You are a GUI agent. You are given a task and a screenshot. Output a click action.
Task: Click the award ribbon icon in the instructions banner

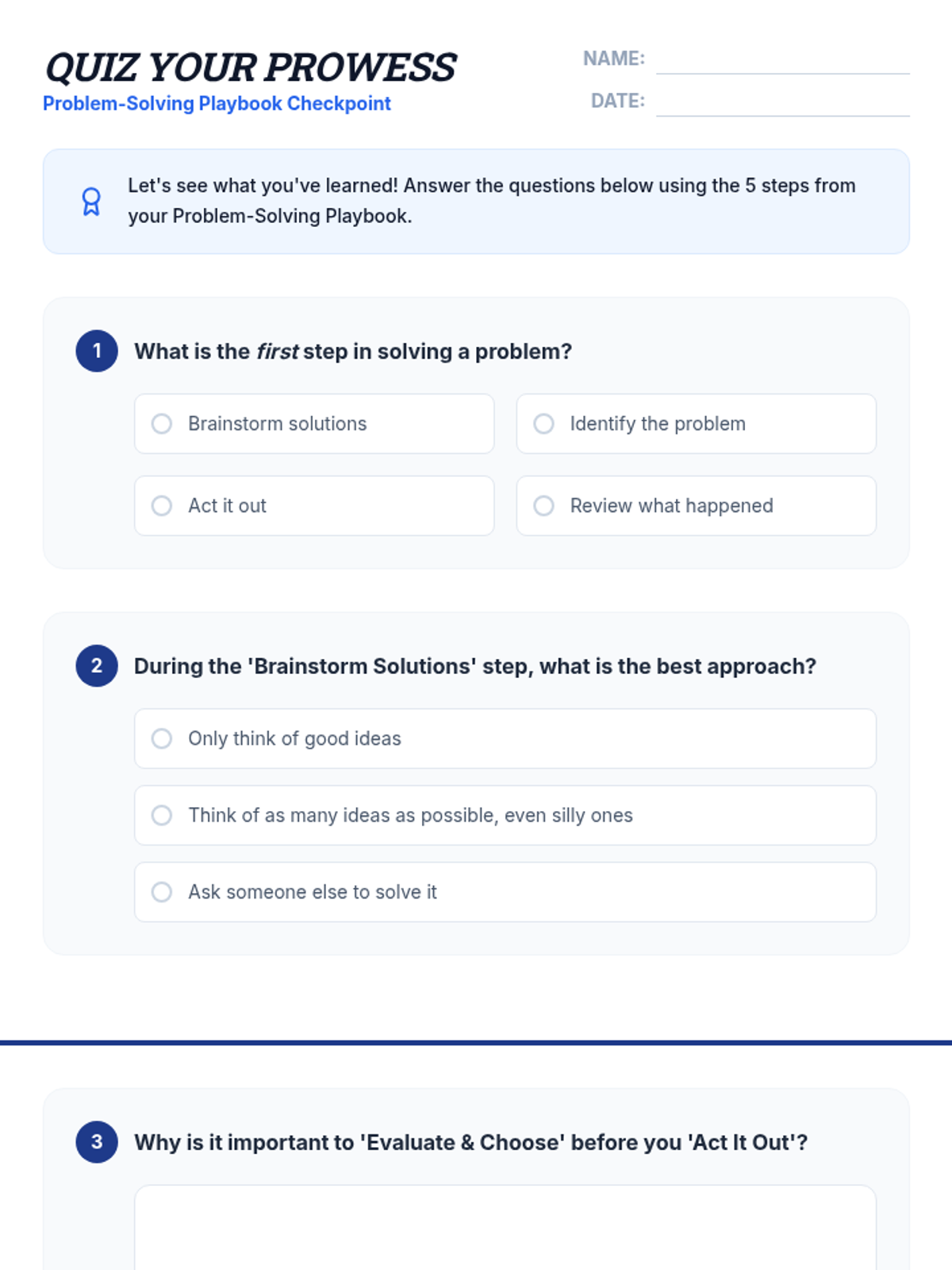91,202
